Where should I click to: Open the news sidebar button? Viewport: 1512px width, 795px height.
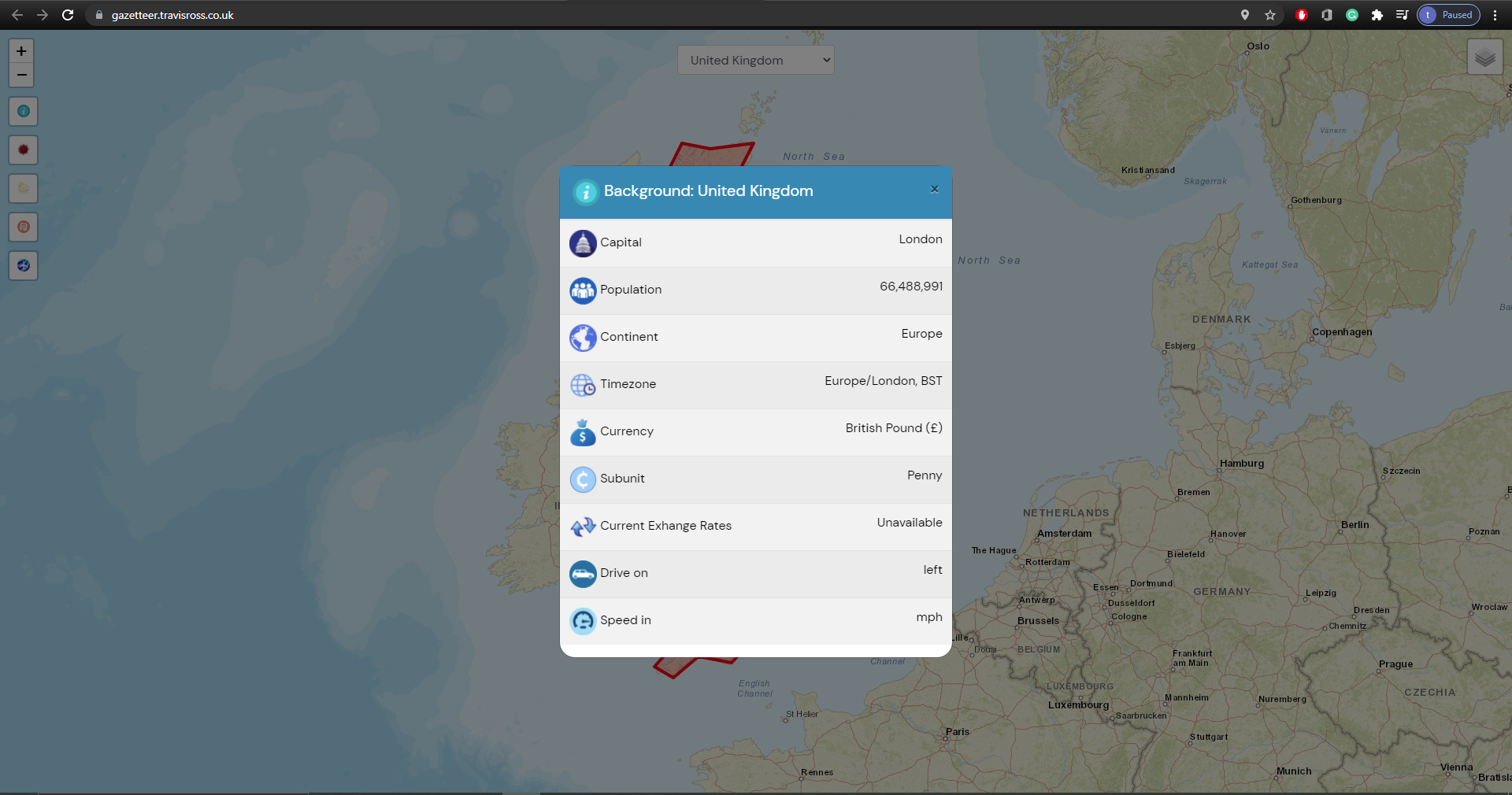click(24, 227)
